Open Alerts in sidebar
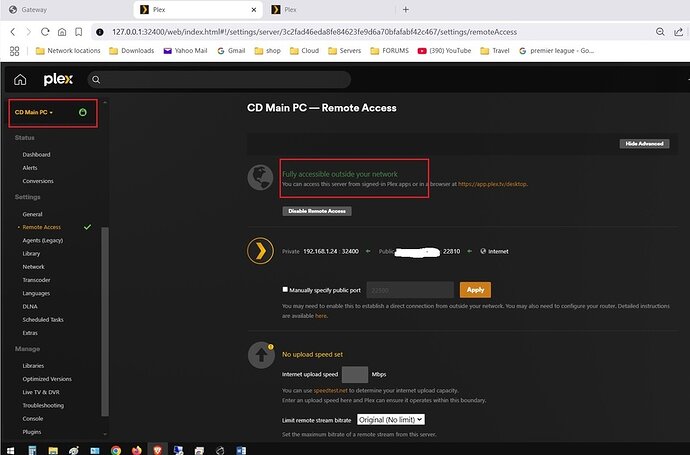The width and height of the screenshot is (690, 455). point(30,168)
